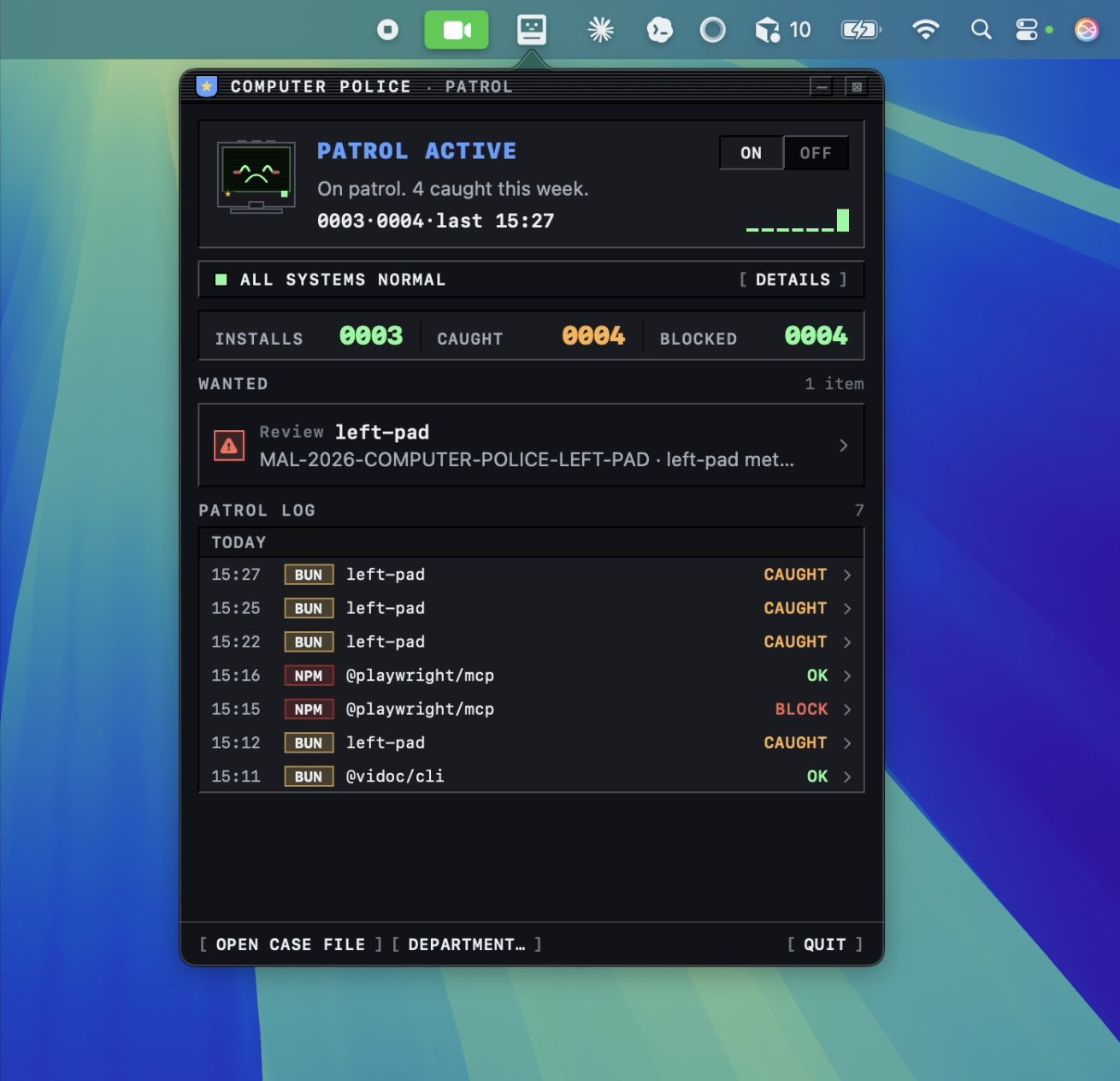Screen dimensions: 1120x1081
Task: Open the green FaceTime camera menu bar icon
Action: 457,30
